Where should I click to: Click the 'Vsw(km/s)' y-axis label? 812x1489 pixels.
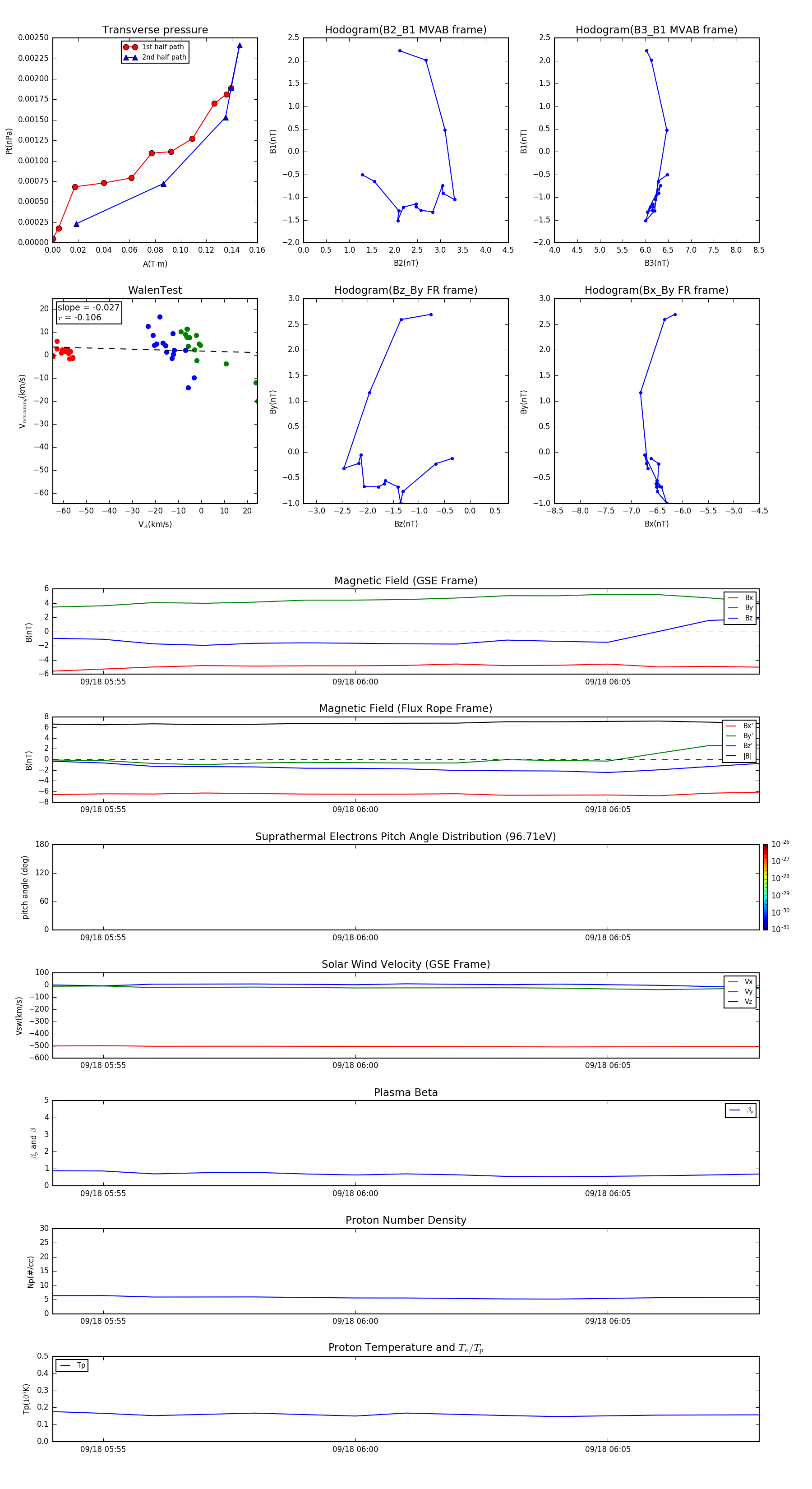(x=18, y=1016)
